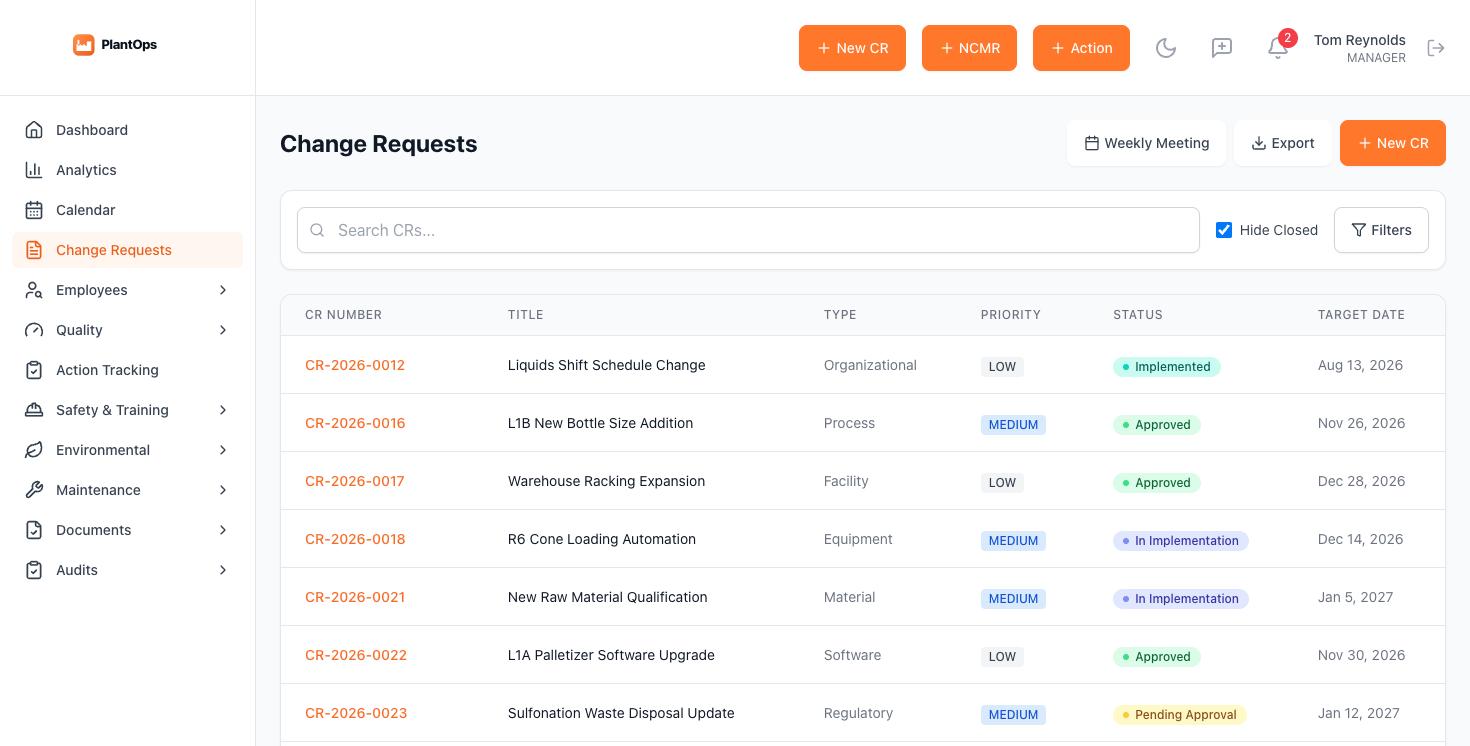The width and height of the screenshot is (1470, 746).
Task: Expand the Employees submenu chevron
Action: (x=223, y=290)
